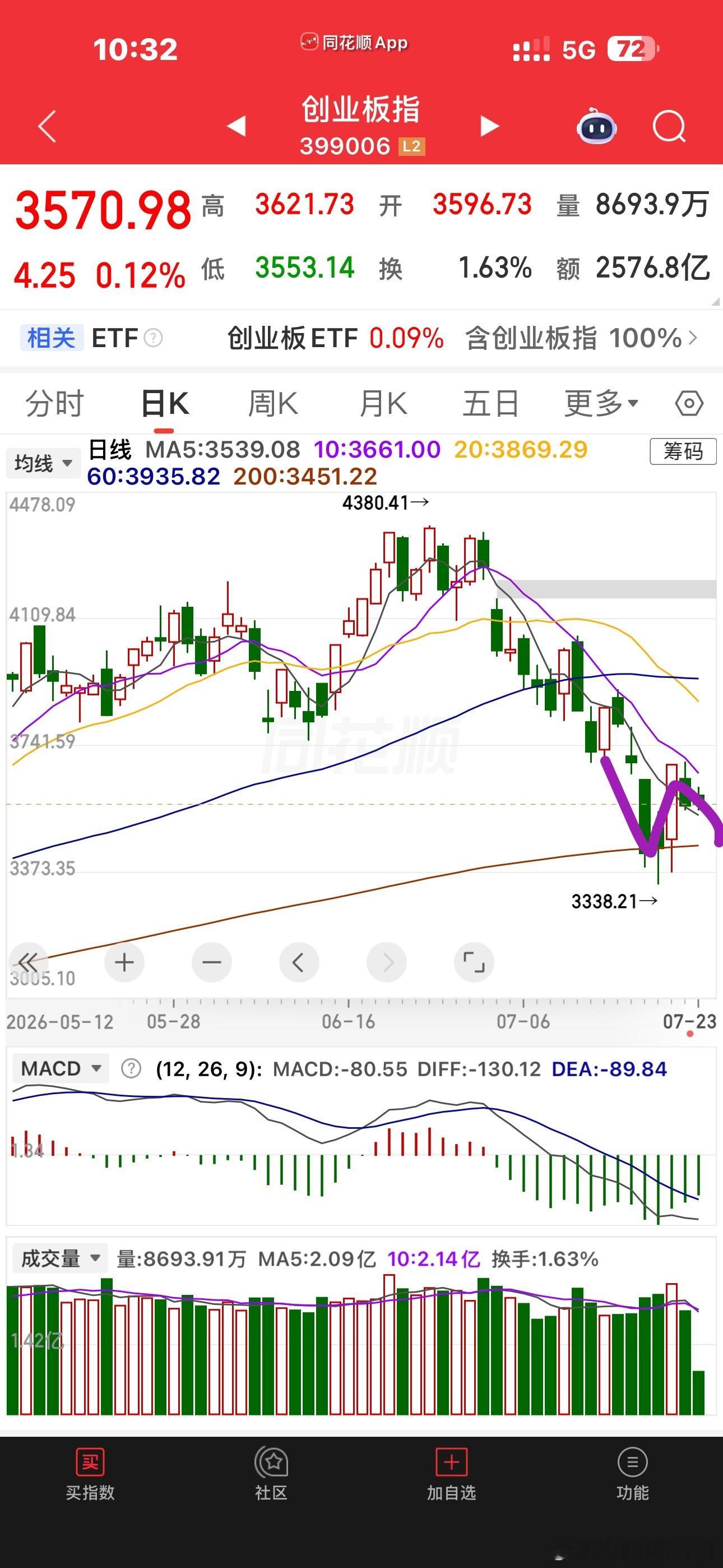Open the MACD help question mark

point(131,1068)
